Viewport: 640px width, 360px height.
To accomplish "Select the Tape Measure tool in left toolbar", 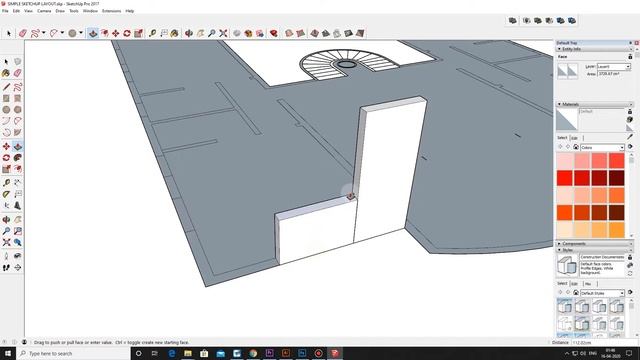I will click(6, 183).
